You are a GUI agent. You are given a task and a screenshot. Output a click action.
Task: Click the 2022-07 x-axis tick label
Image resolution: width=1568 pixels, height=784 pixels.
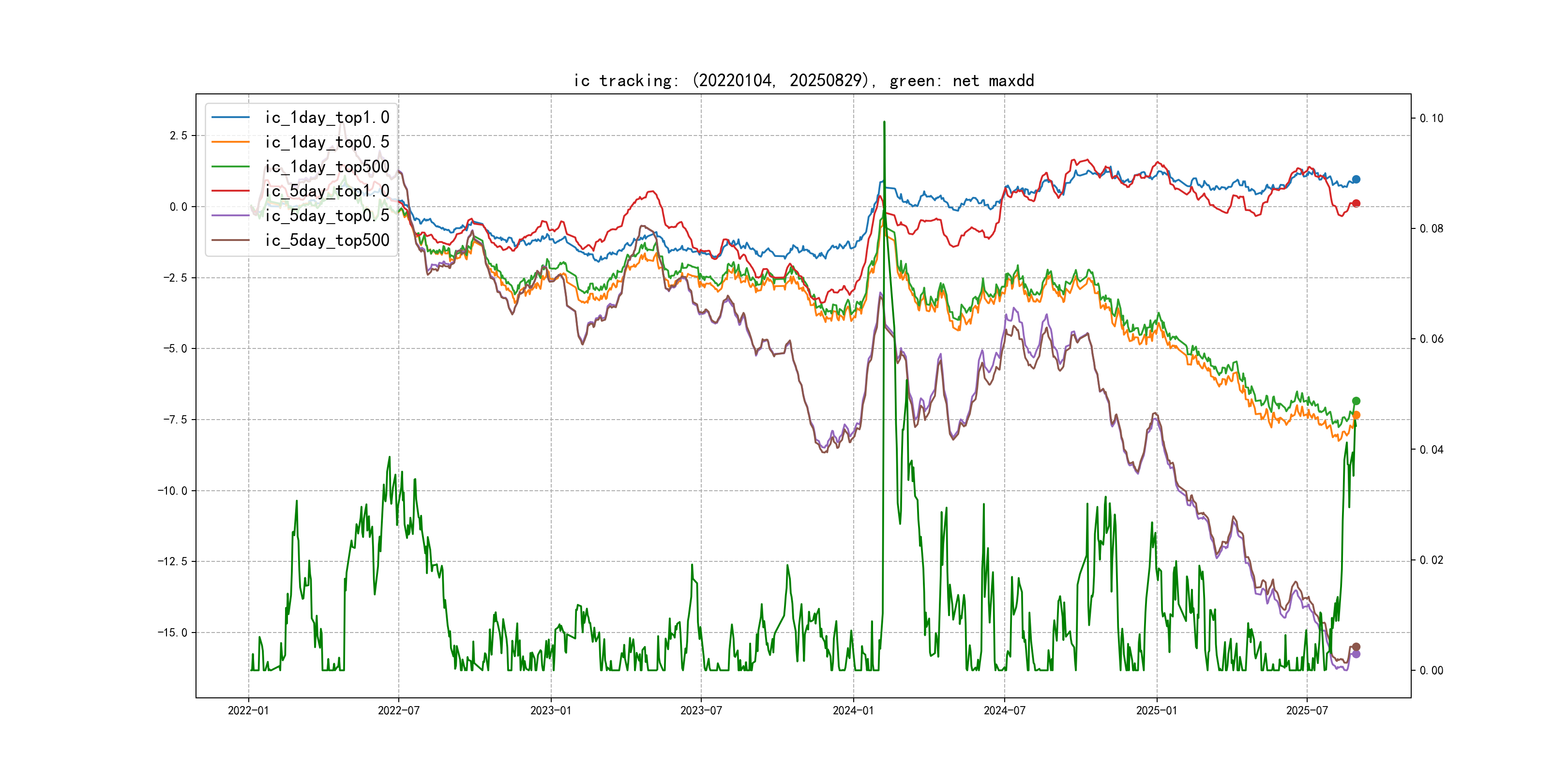(x=399, y=710)
